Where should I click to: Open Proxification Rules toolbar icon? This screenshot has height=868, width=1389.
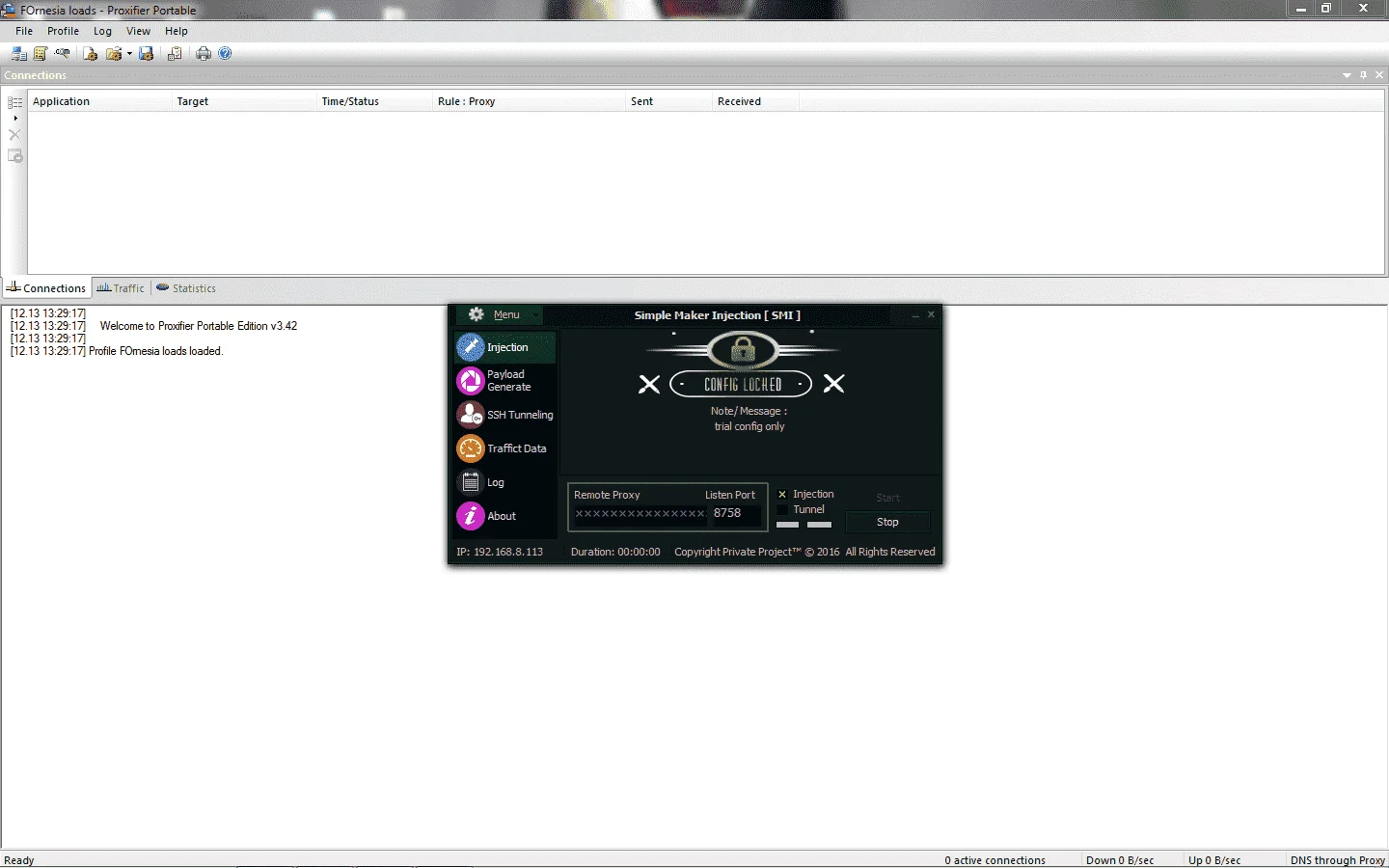click(41, 54)
